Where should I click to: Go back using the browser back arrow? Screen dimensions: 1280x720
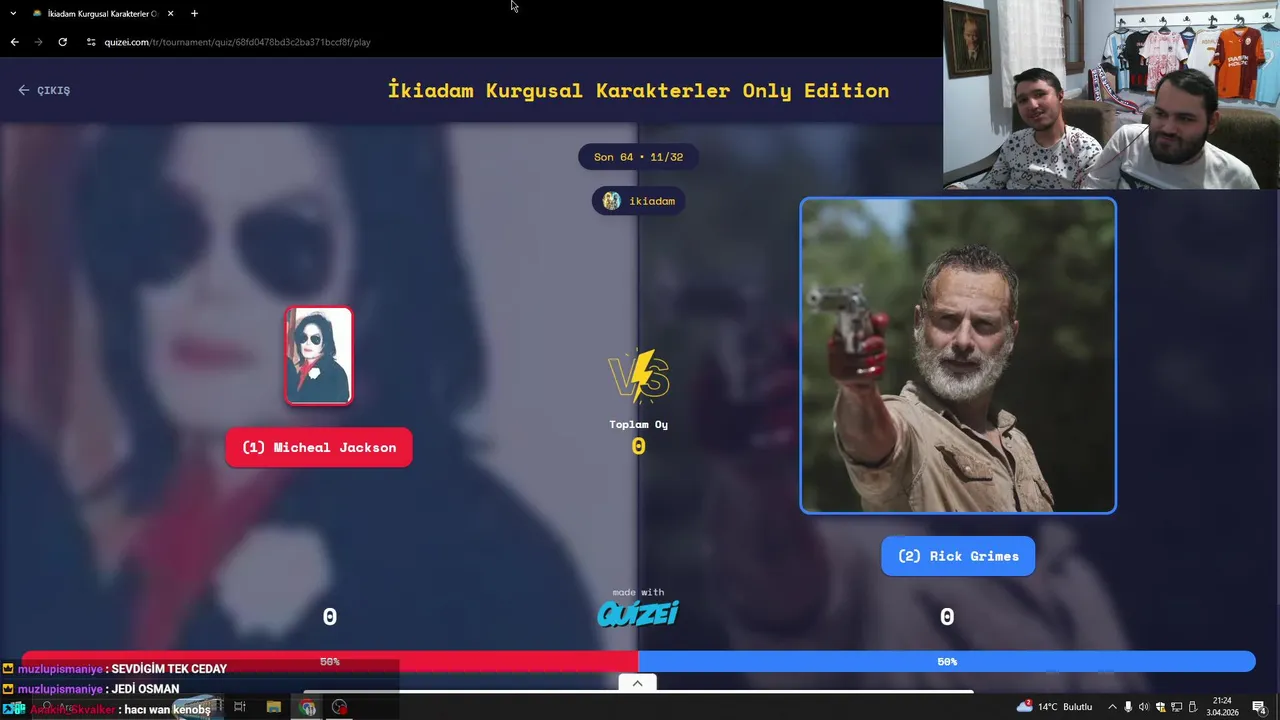pos(14,42)
